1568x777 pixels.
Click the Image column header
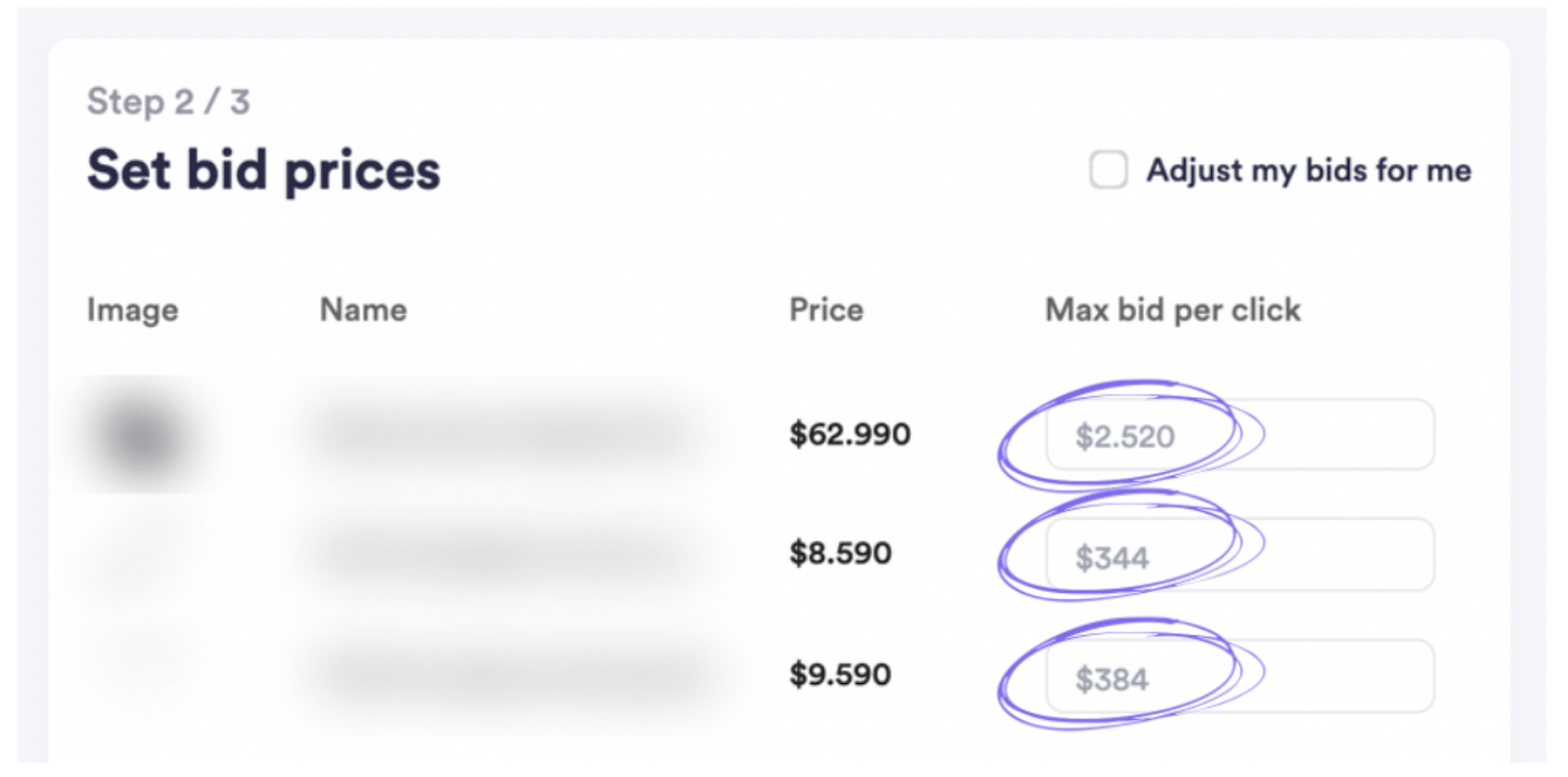coord(133,310)
